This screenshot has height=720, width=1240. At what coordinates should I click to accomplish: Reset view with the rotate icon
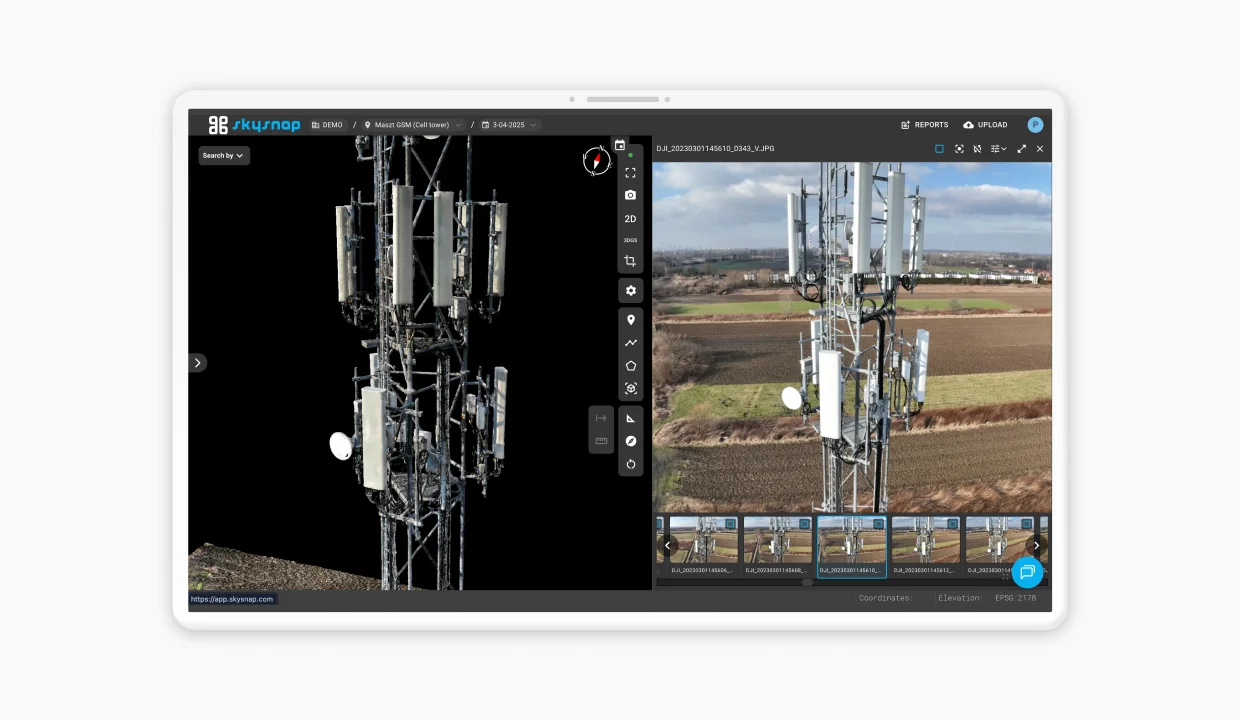[x=630, y=464]
